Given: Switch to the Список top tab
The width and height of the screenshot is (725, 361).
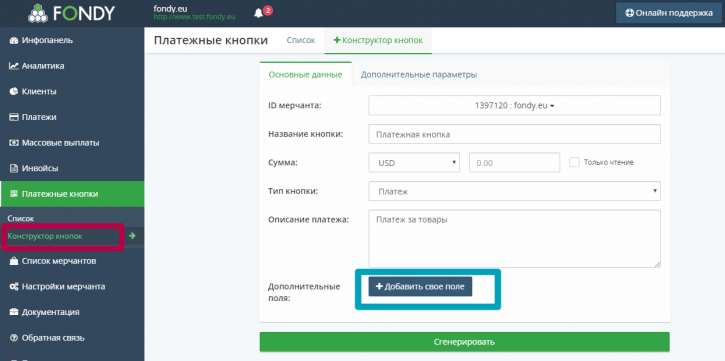Looking at the screenshot, I should coord(301,40).
